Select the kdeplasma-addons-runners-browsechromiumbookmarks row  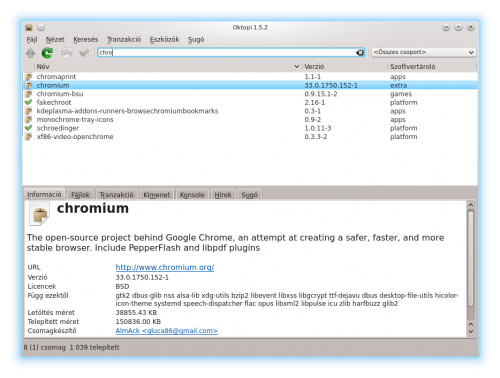(250, 111)
